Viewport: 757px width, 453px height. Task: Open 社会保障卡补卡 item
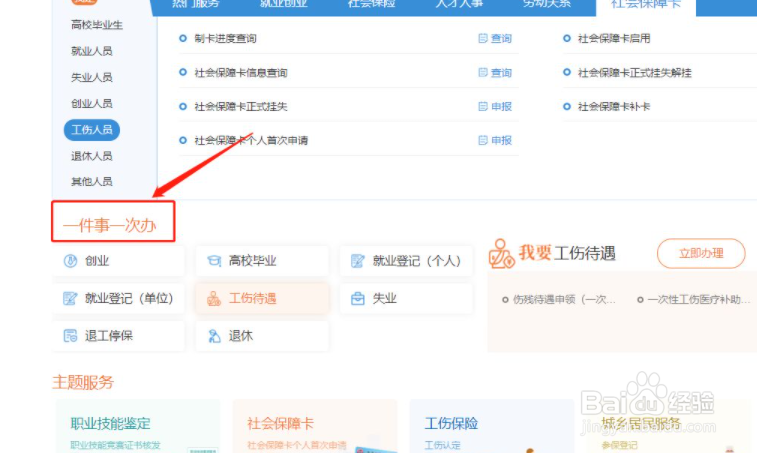click(x=614, y=106)
